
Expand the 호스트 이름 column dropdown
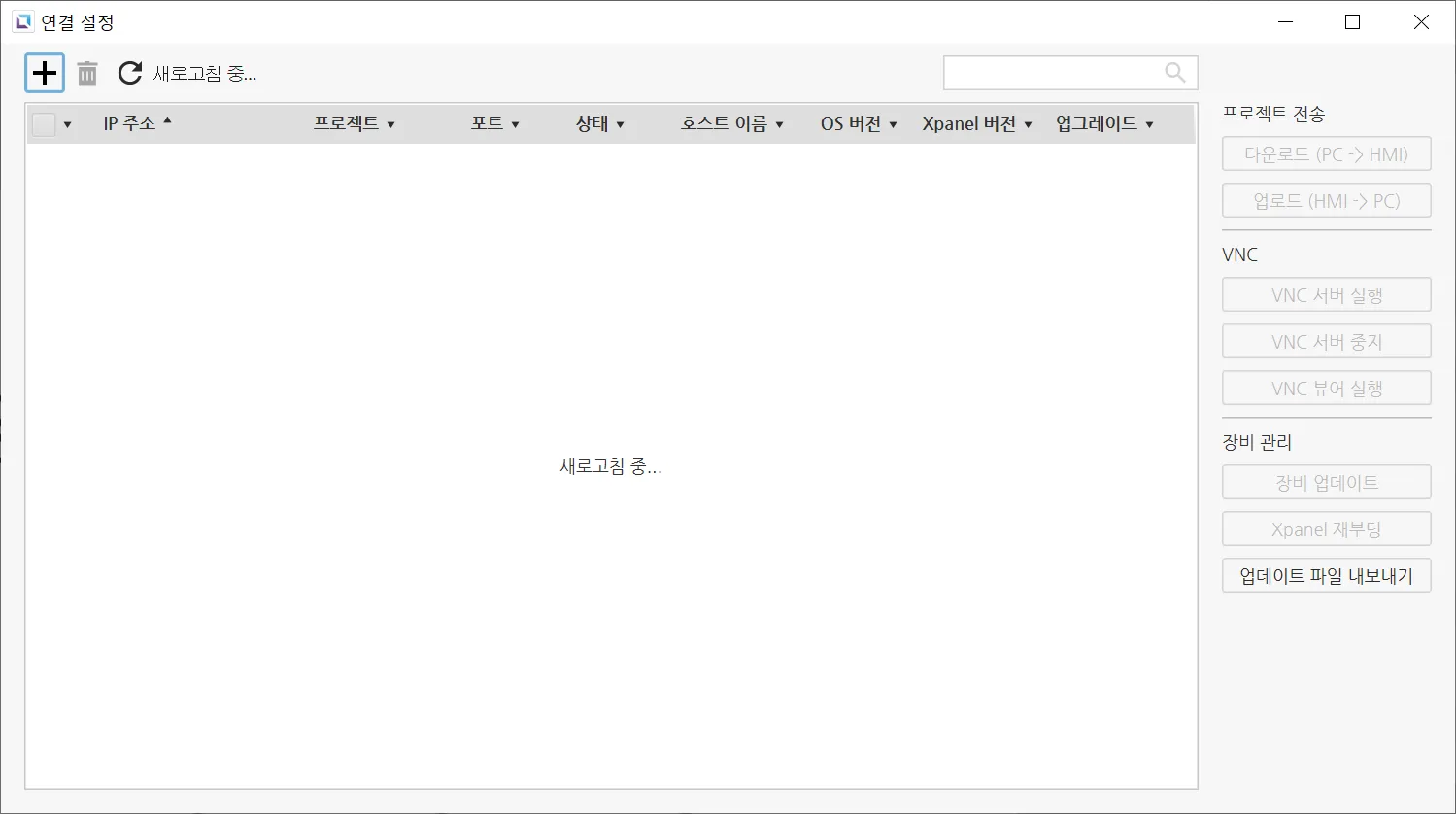[x=780, y=124]
